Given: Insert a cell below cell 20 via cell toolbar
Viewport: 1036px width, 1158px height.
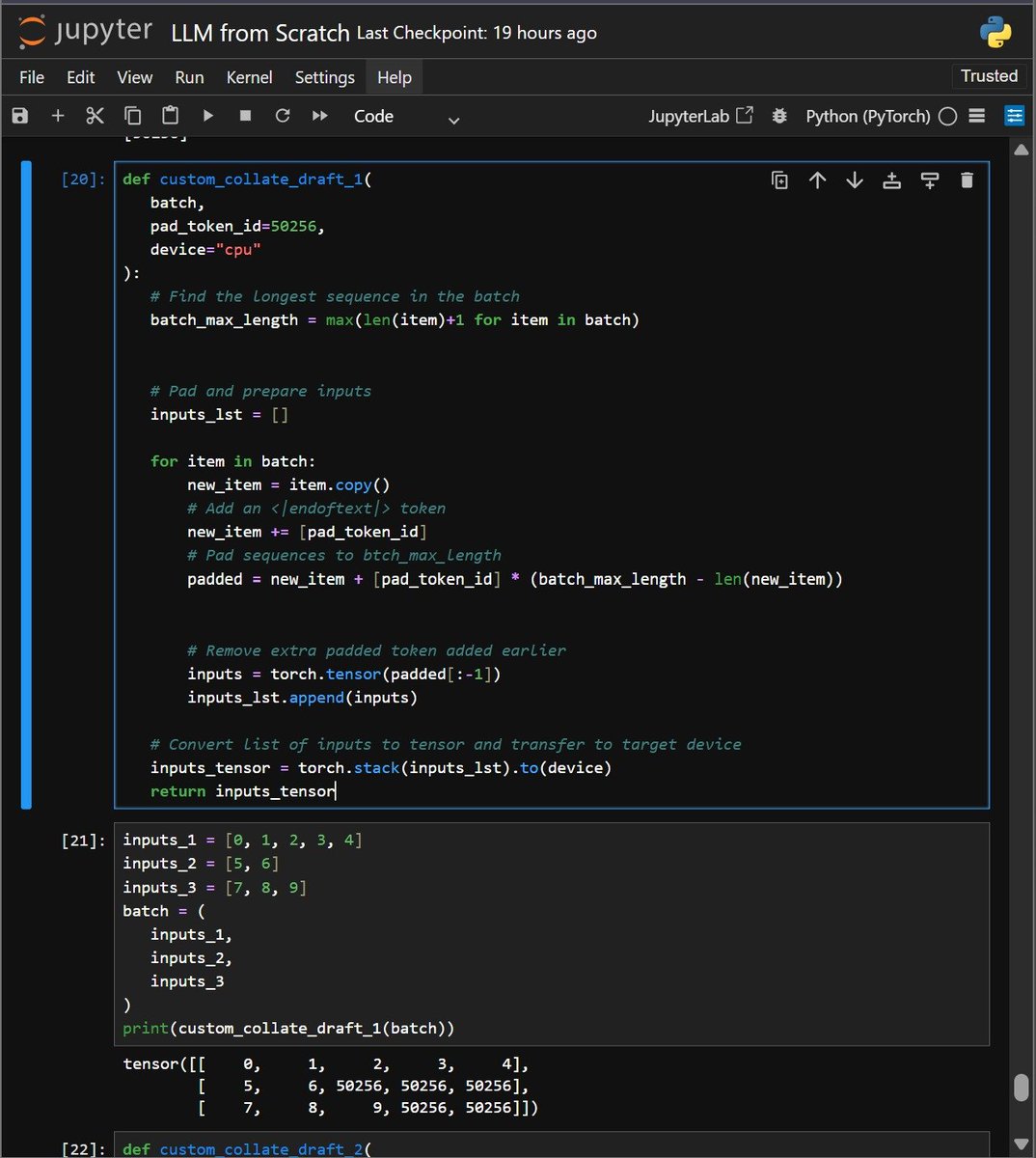Looking at the screenshot, I should point(930,180).
